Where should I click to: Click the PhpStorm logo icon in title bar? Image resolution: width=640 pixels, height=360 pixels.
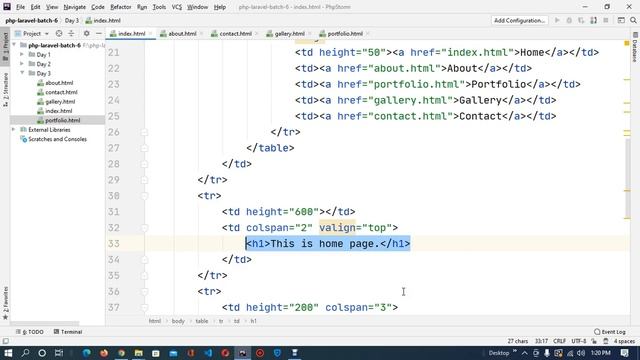click(7, 7)
